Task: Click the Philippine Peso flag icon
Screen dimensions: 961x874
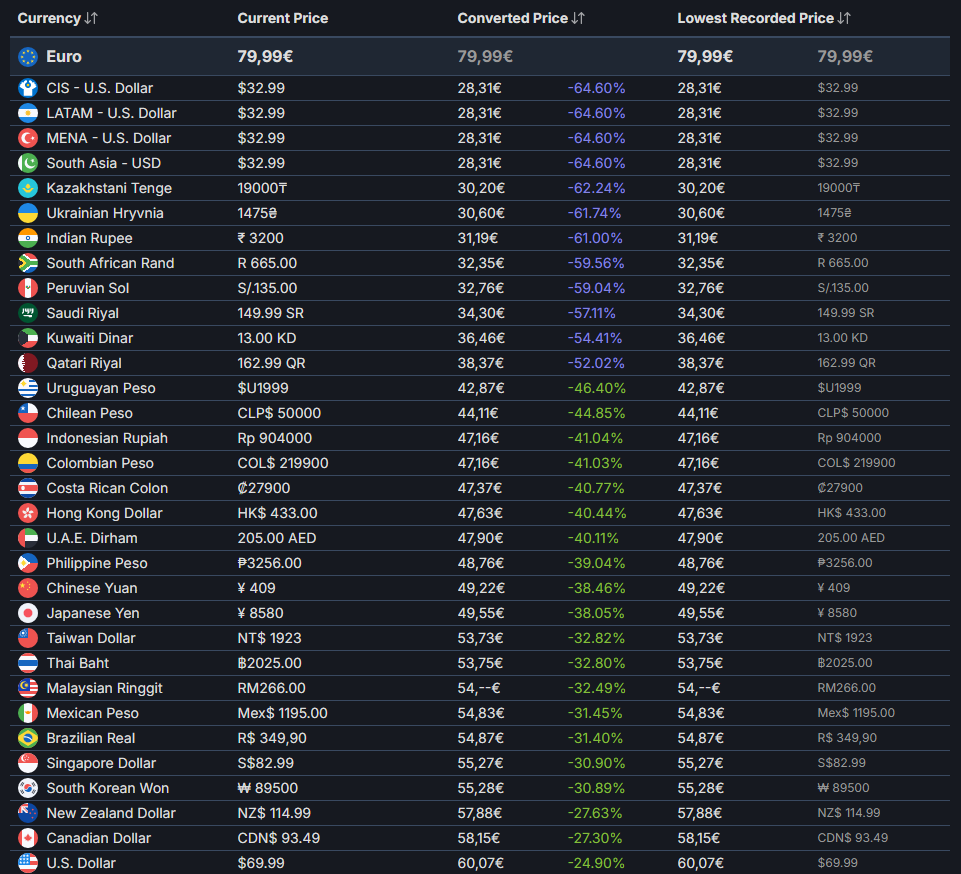Action: tap(28, 563)
